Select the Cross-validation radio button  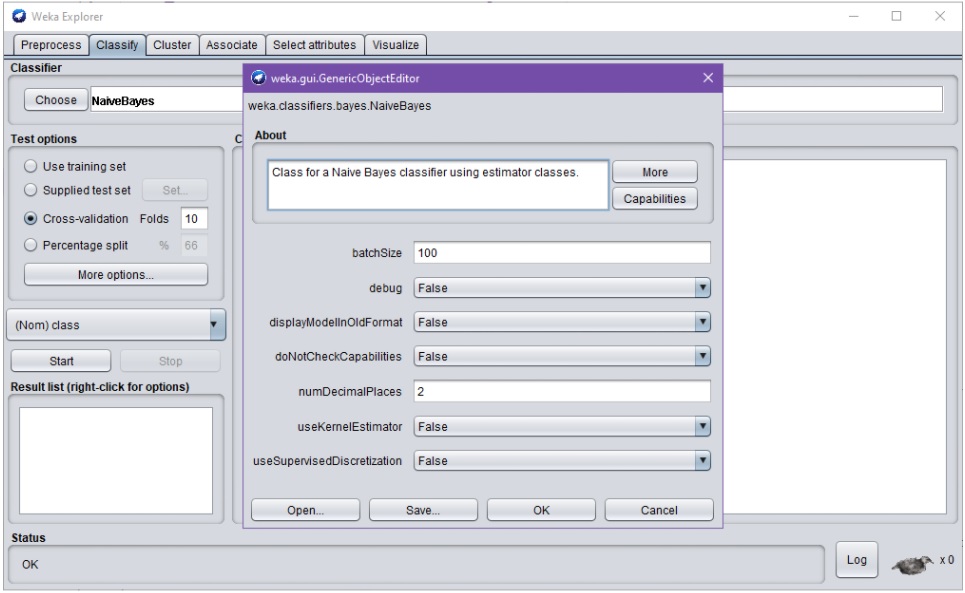(x=30, y=218)
